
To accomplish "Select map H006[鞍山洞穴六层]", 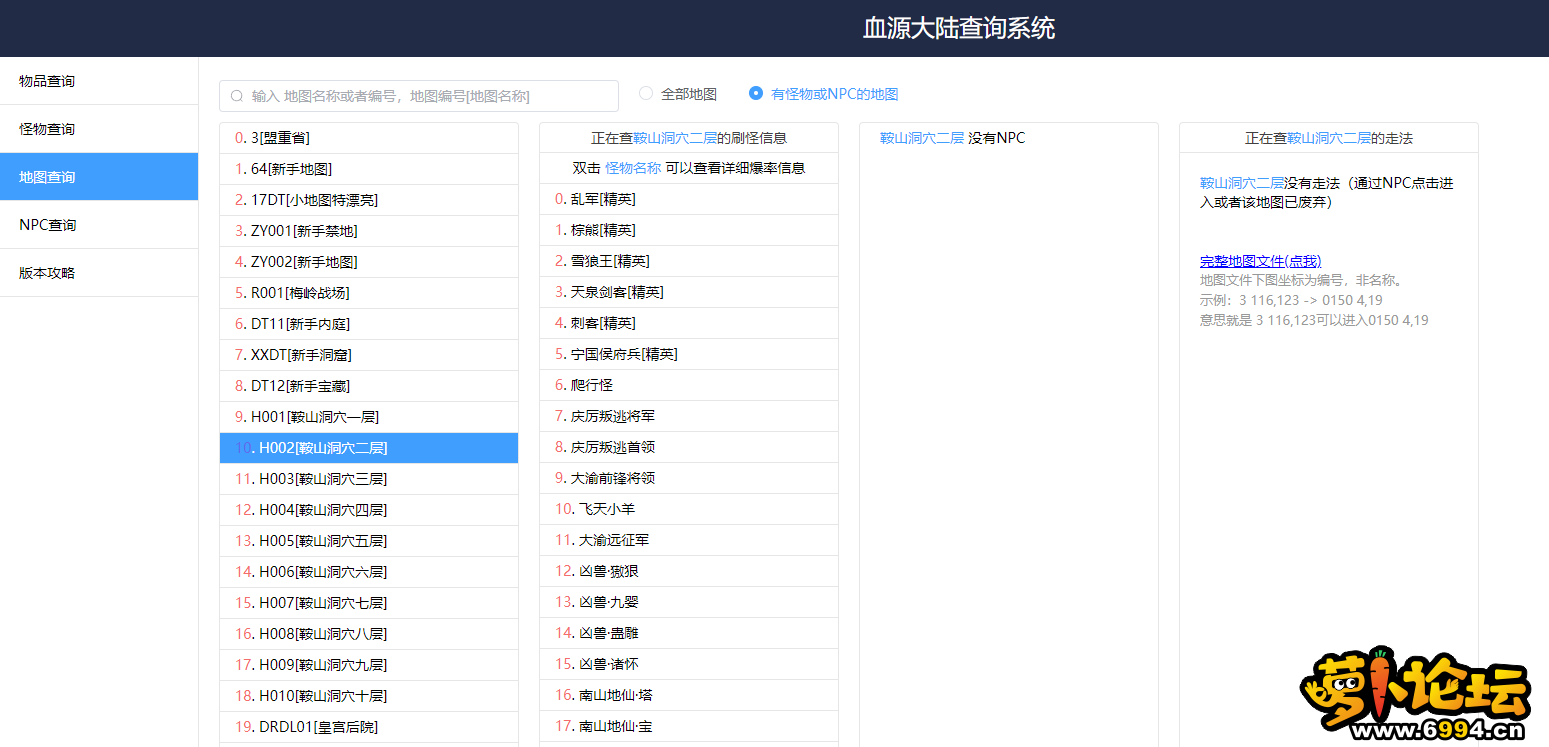I will (x=369, y=572).
